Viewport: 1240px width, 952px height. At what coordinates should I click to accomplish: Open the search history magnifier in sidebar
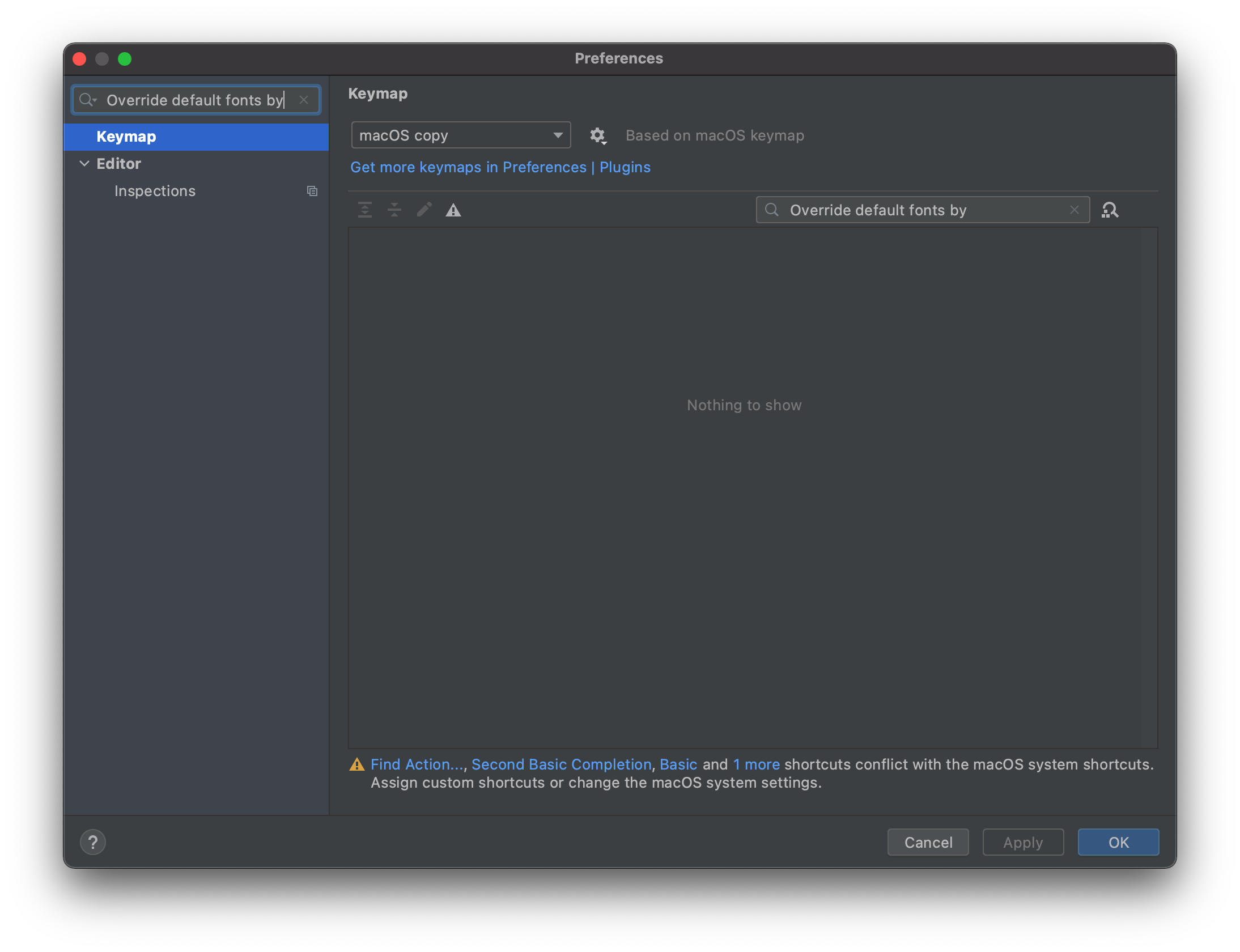click(88, 100)
